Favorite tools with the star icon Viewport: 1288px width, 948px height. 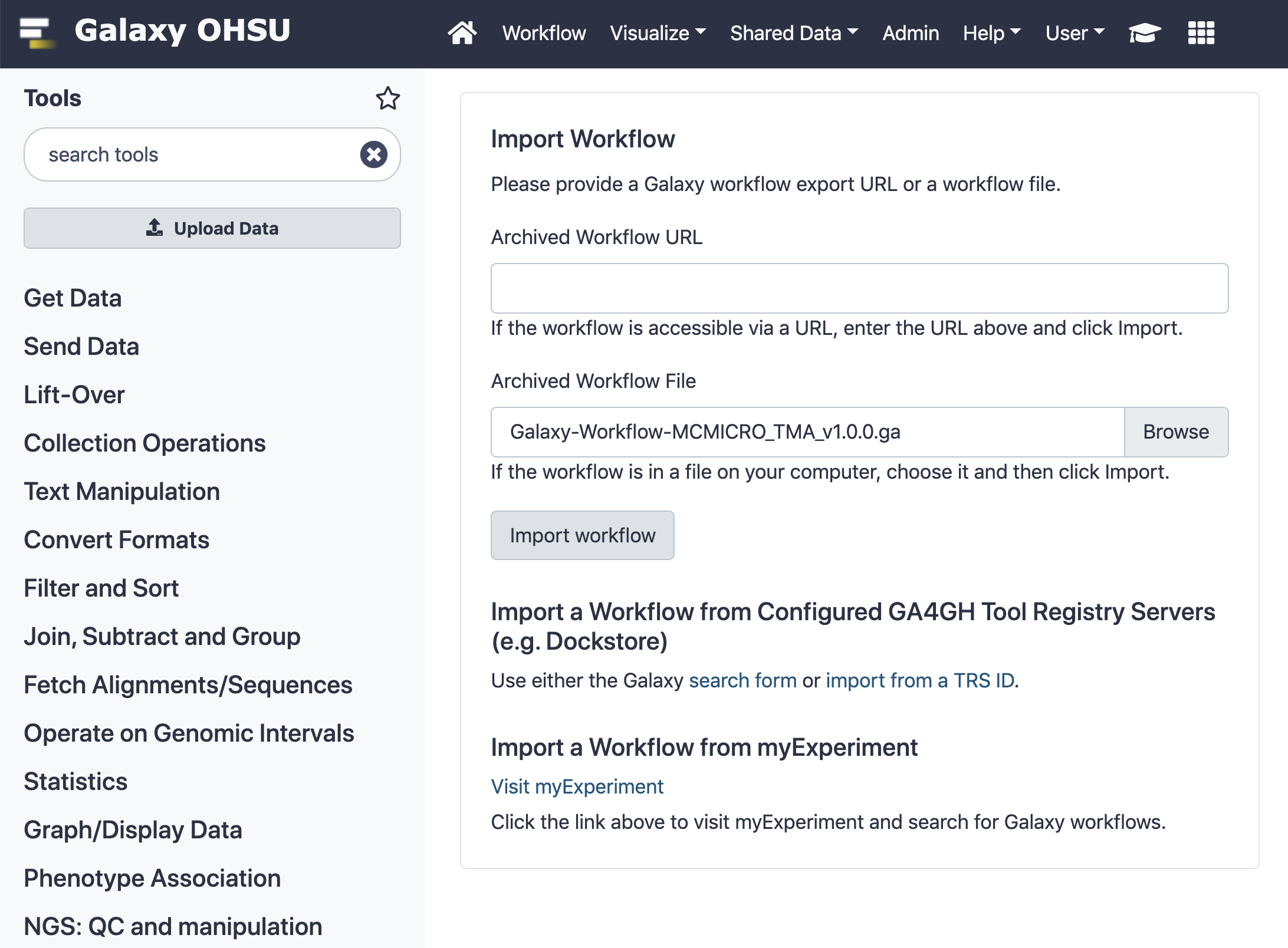click(388, 98)
